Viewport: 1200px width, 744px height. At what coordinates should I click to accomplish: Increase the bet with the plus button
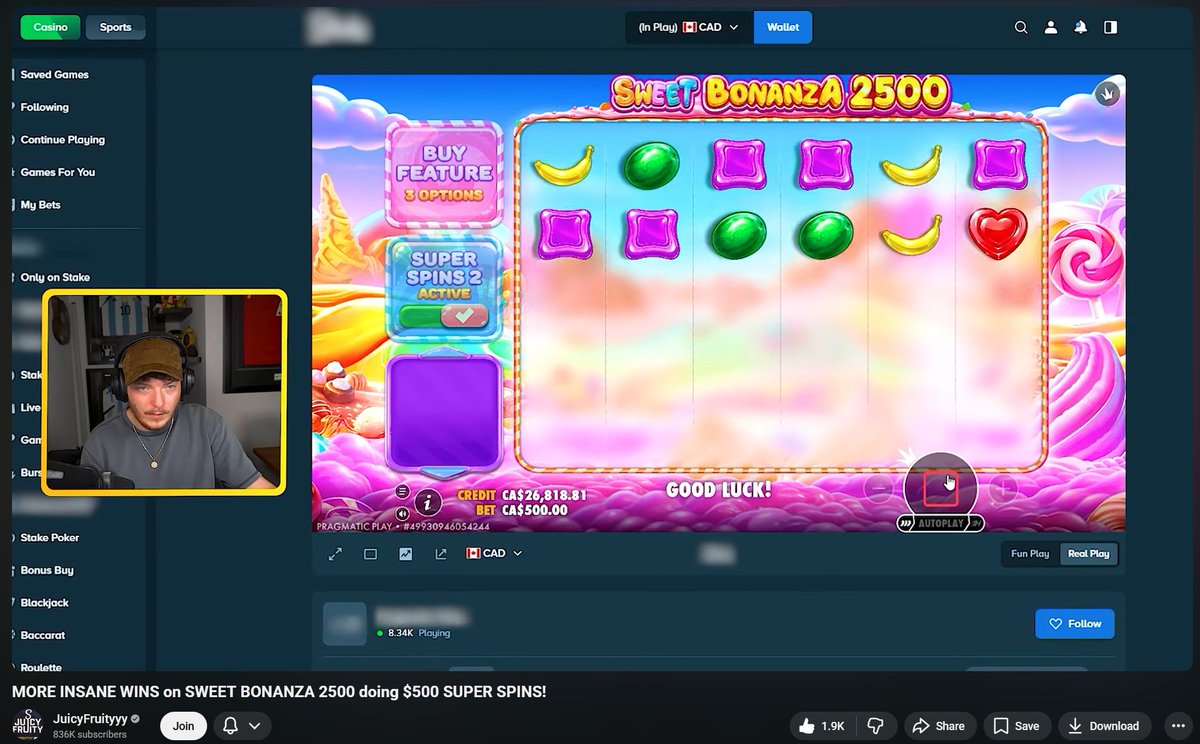pyautogui.click(x=1003, y=488)
